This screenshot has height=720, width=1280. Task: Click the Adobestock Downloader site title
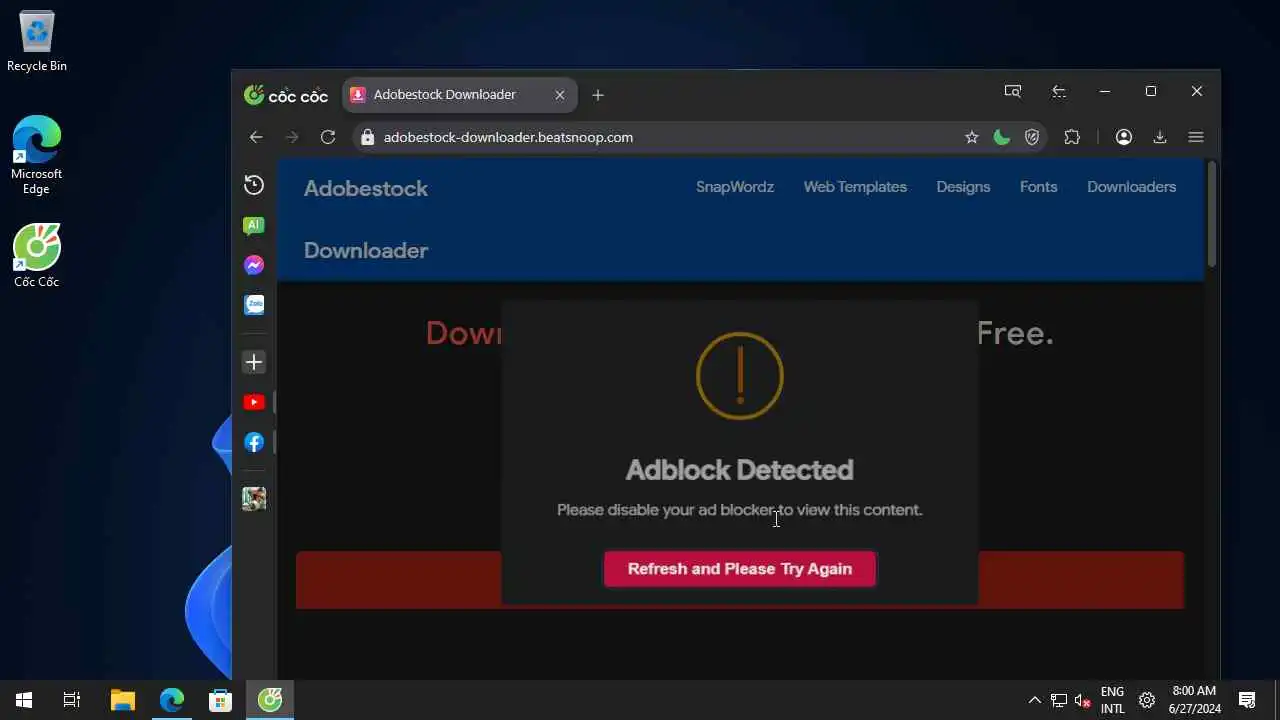point(366,219)
